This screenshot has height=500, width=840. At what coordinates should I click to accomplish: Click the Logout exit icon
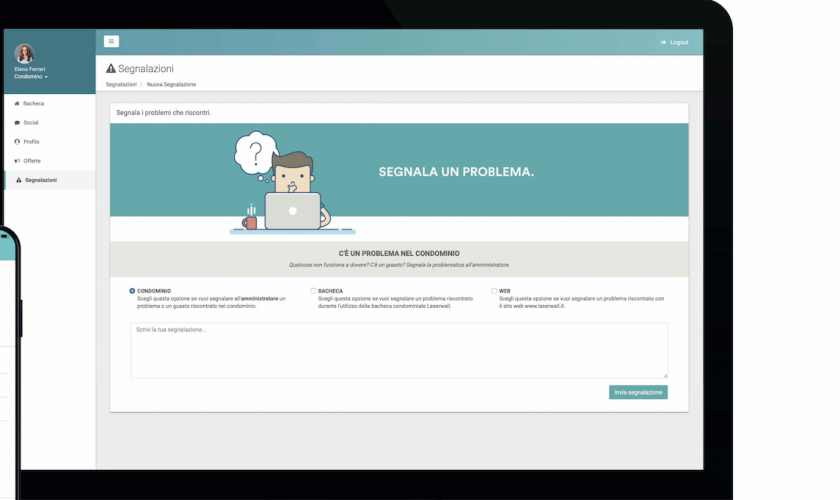click(663, 42)
